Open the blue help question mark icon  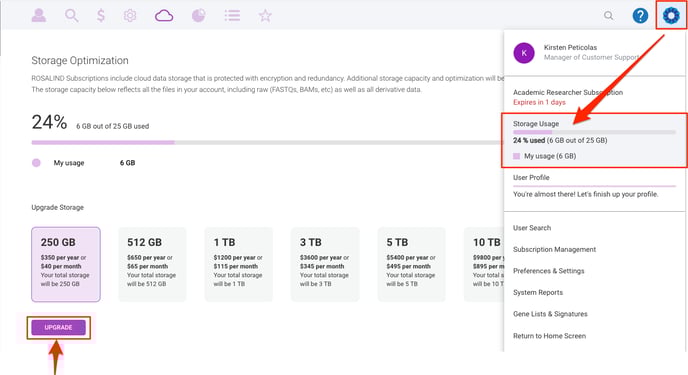click(x=640, y=16)
